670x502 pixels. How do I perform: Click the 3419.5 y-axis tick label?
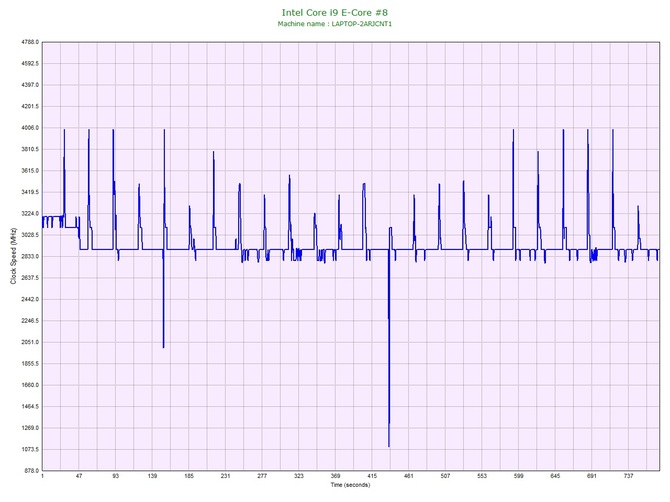(30, 192)
